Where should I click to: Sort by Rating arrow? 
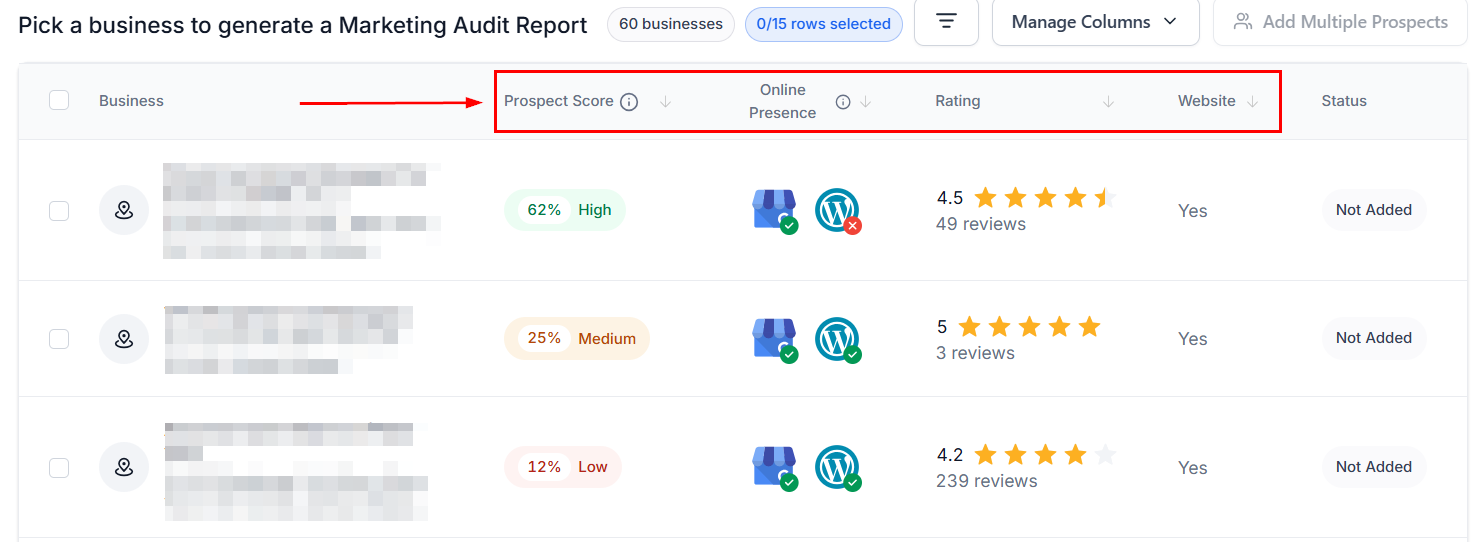click(x=1108, y=101)
